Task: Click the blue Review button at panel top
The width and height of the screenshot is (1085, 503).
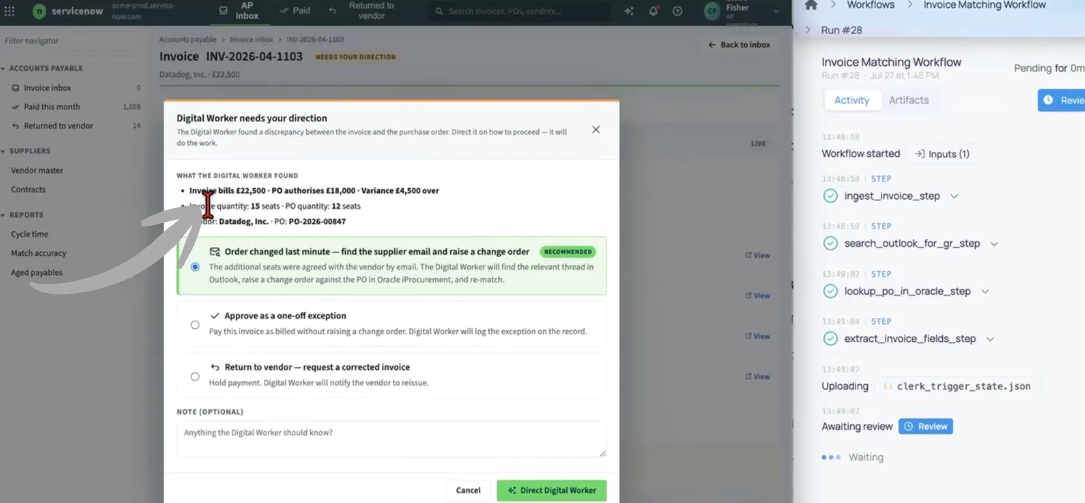Action: 1062,100
